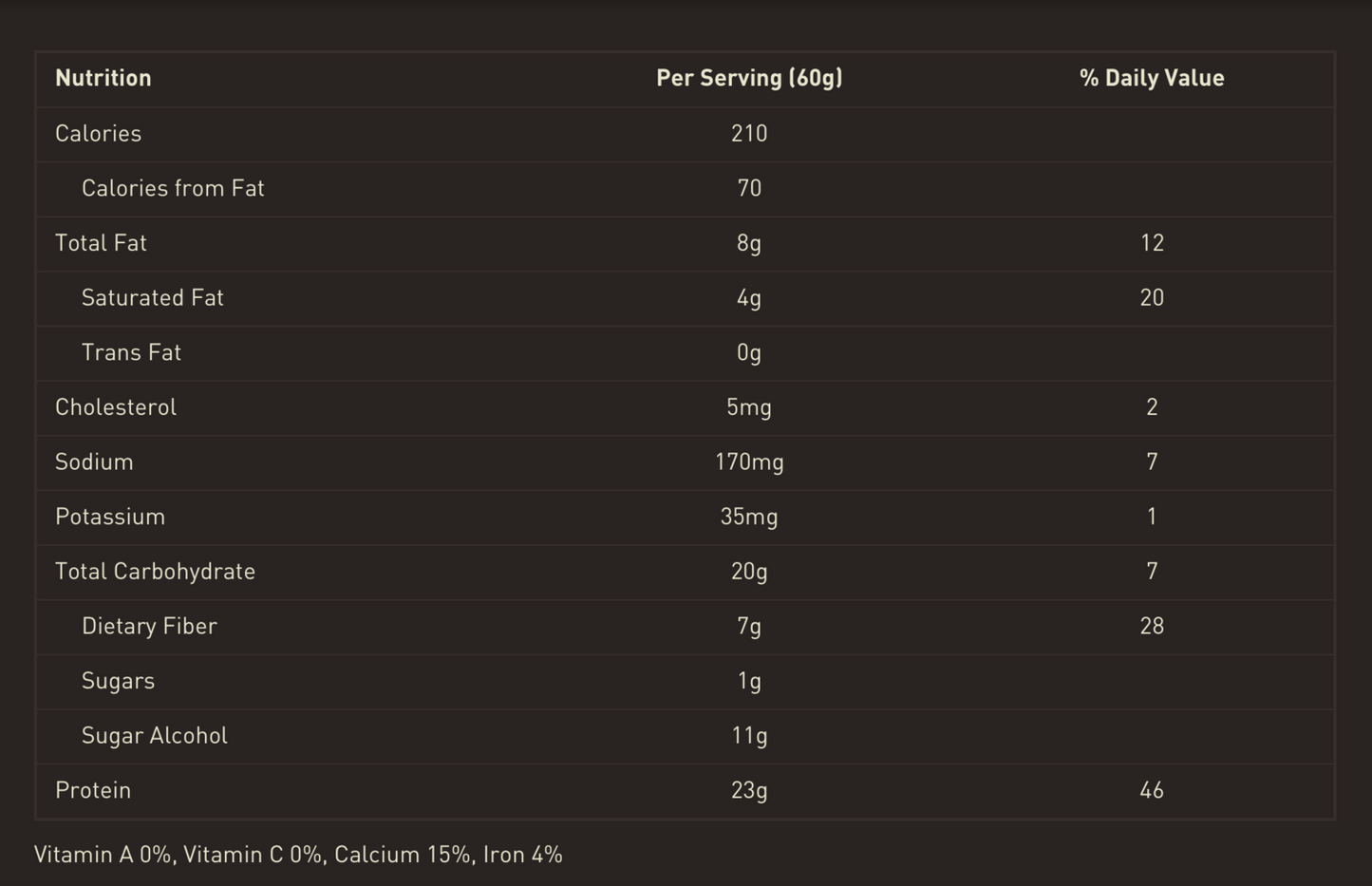Viewport: 1372px width, 886px height.
Task: Click the Saturated Fat label
Action: pos(153,298)
